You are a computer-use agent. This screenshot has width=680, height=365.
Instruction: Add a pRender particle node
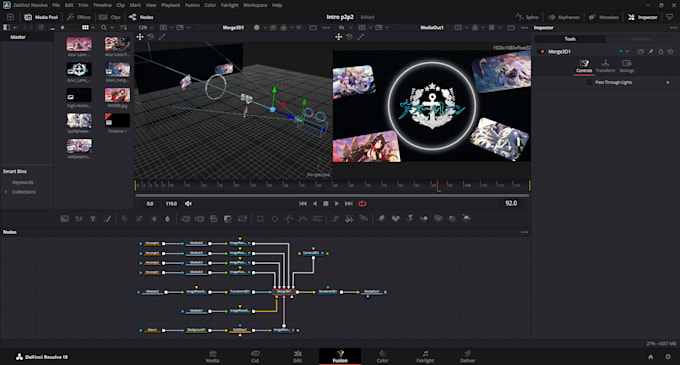tap(363, 219)
